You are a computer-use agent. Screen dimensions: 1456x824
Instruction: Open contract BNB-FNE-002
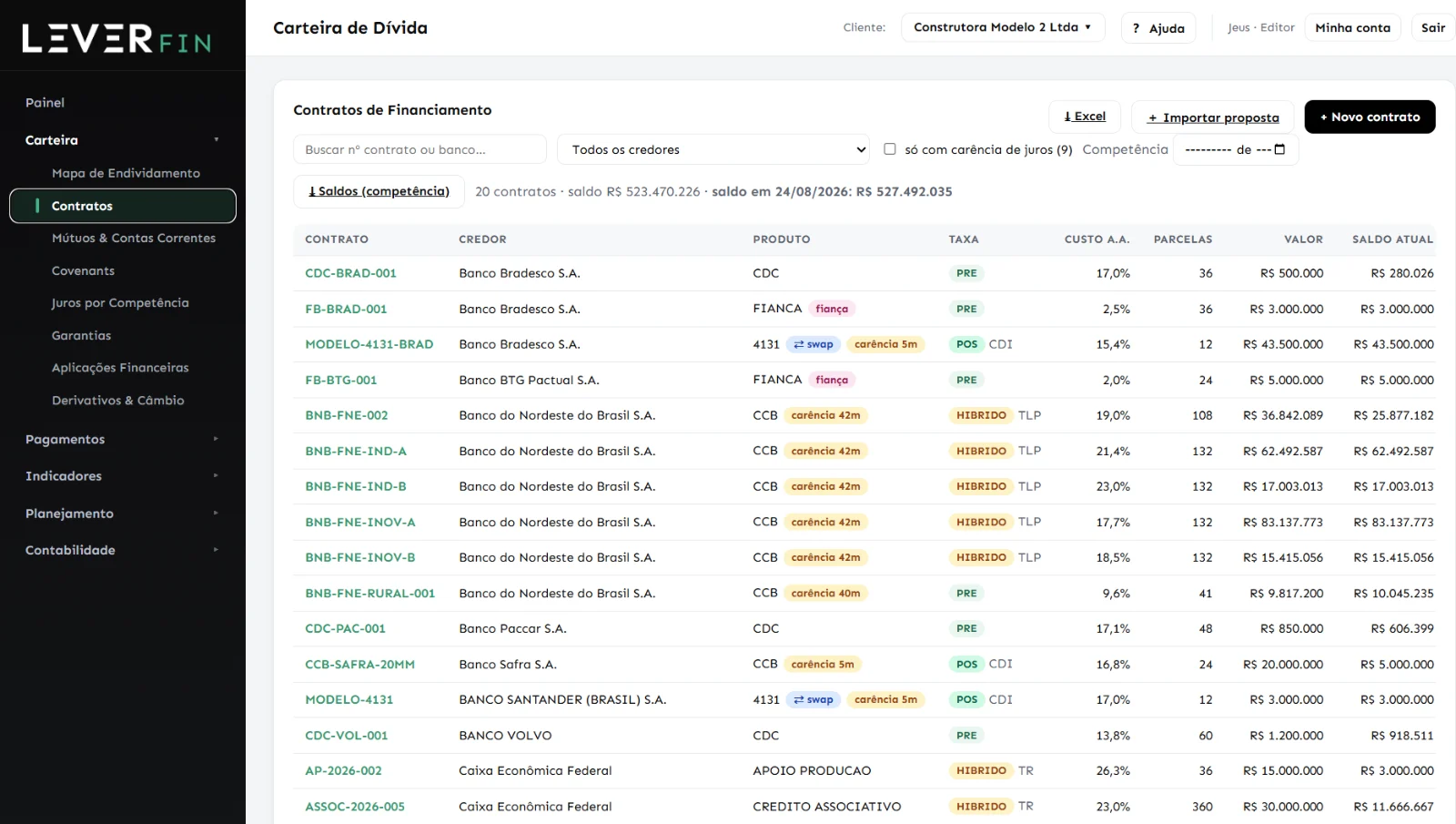pyautogui.click(x=346, y=415)
